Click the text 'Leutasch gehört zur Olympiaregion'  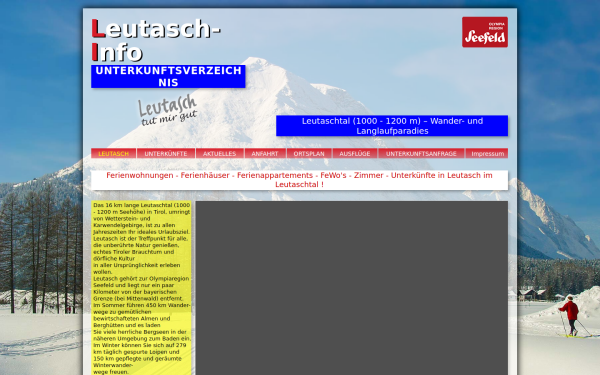coord(141,279)
